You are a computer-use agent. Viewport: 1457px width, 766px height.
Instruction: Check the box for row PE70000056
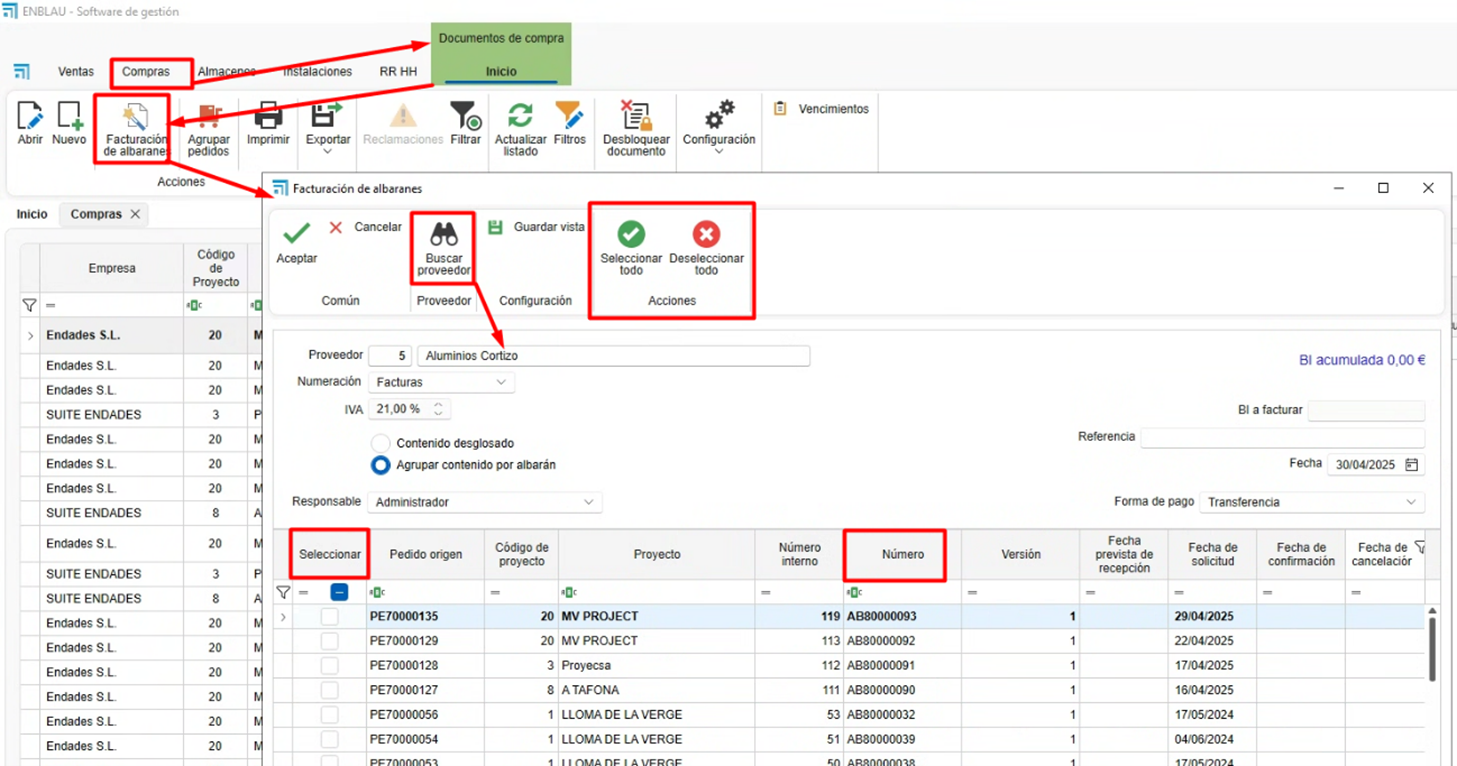329,715
